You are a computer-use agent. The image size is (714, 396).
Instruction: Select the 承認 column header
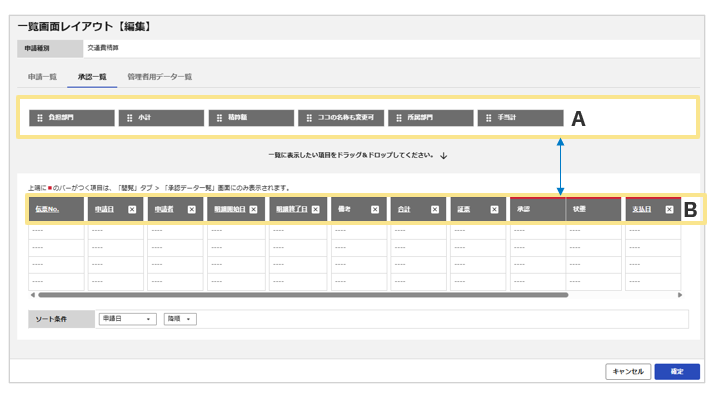click(538, 209)
